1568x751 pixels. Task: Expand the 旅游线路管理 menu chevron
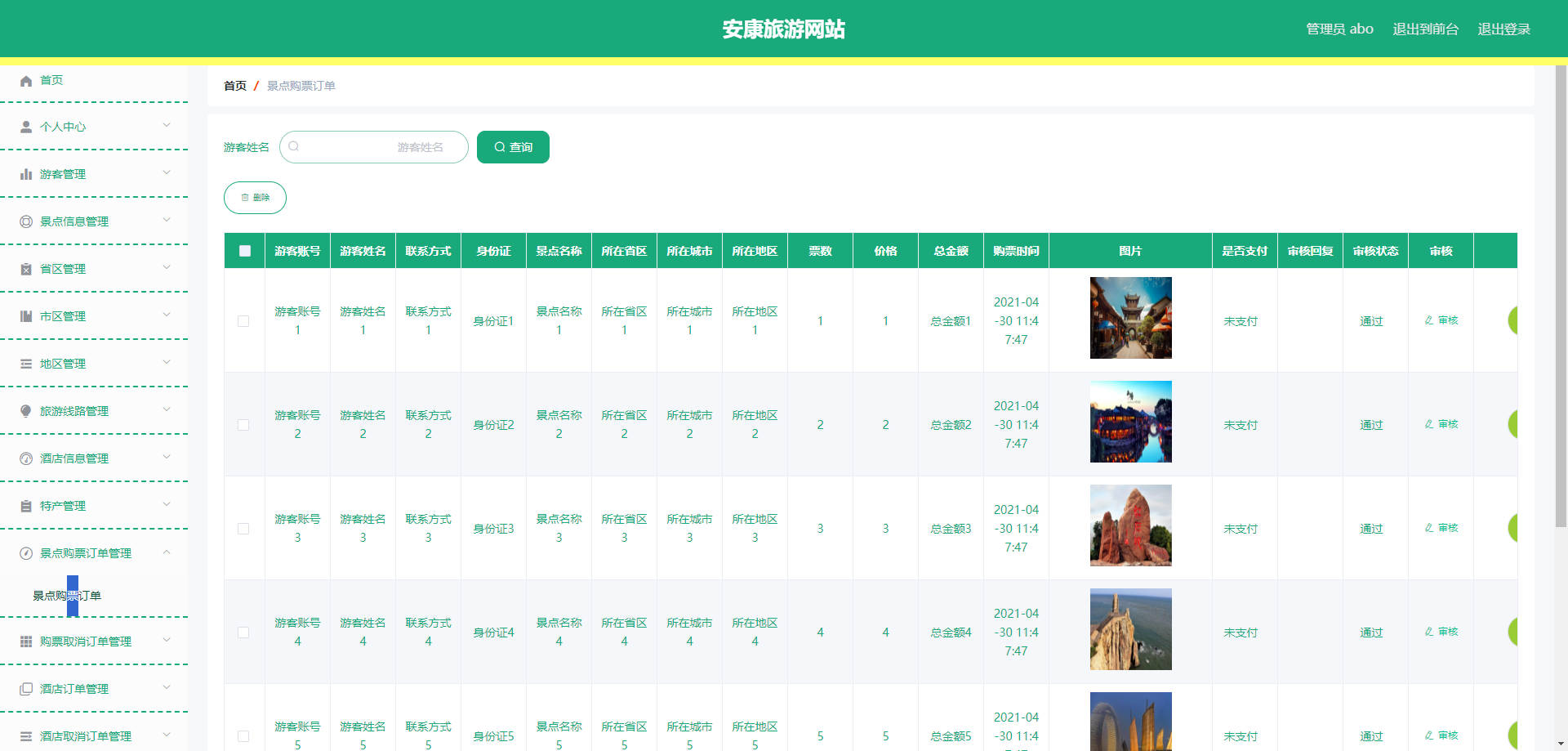click(167, 409)
